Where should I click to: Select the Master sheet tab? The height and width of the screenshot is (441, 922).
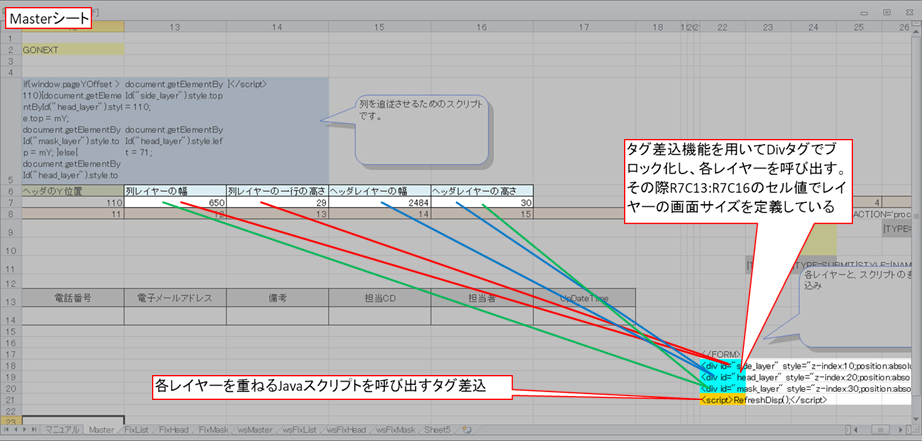[101, 430]
